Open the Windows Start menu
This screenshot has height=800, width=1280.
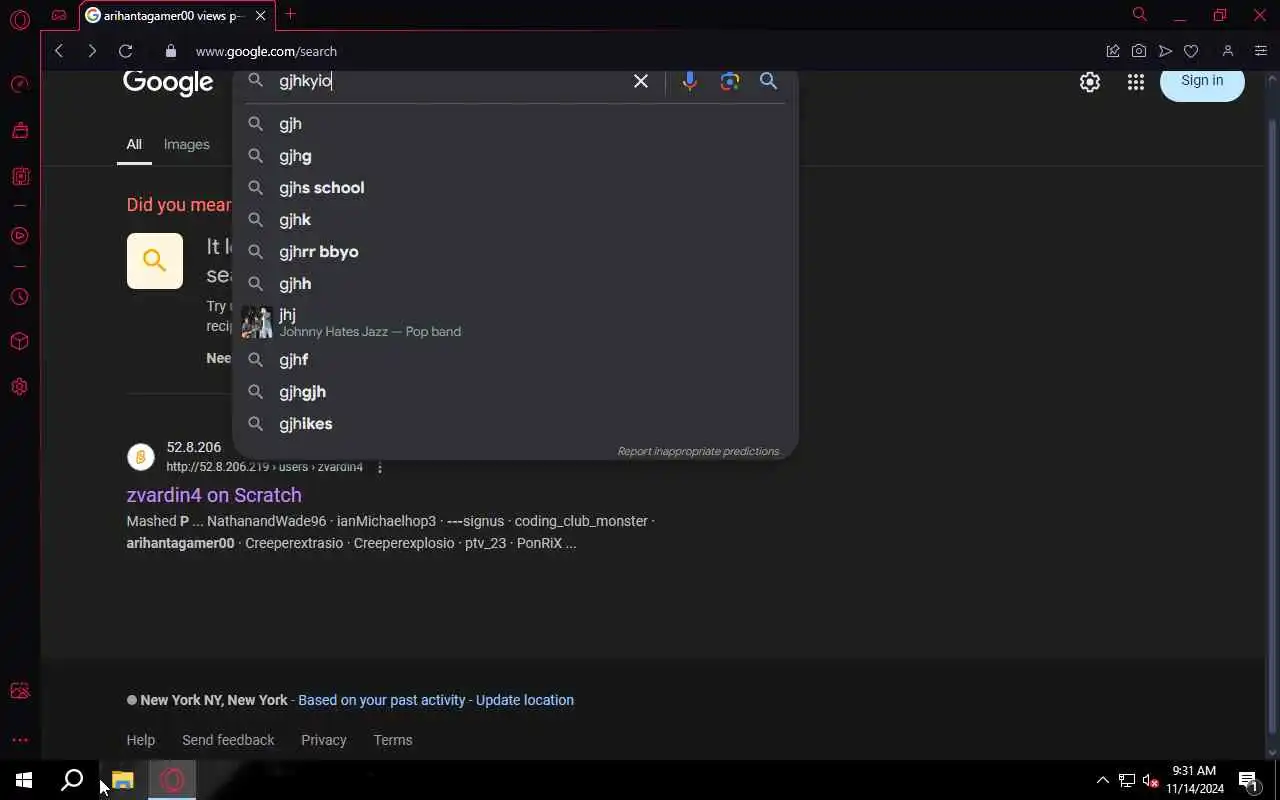[x=24, y=780]
